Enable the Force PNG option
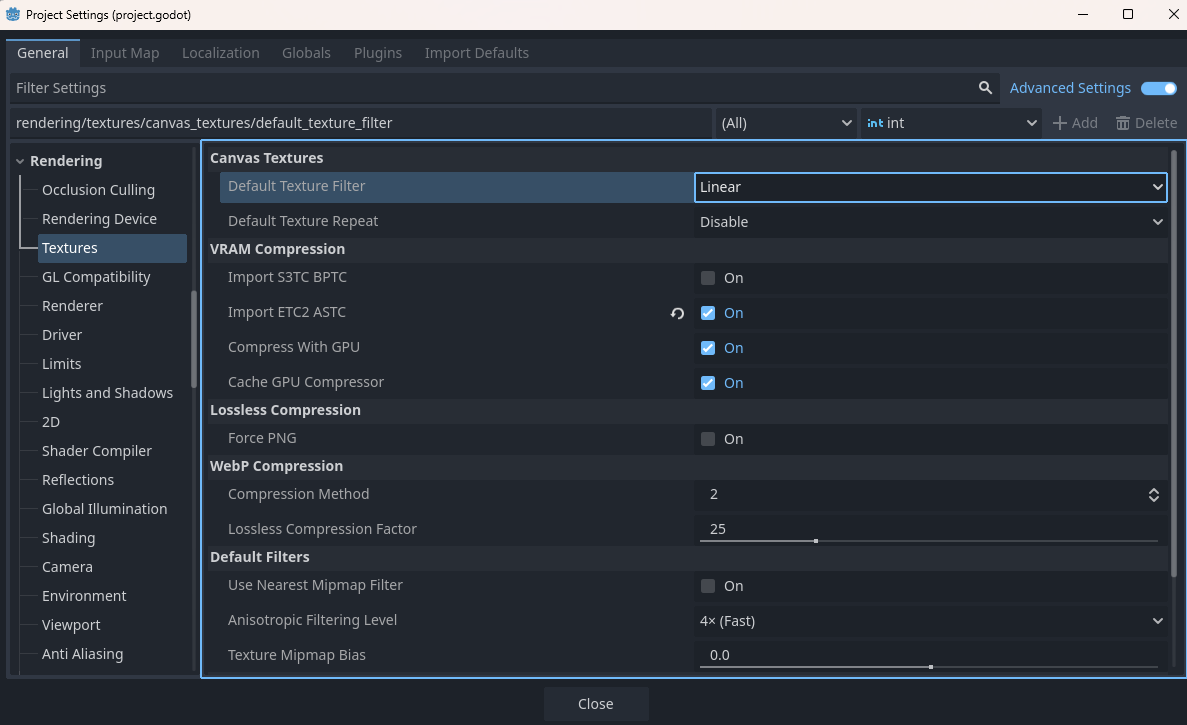This screenshot has width=1187, height=725. point(708,439)
